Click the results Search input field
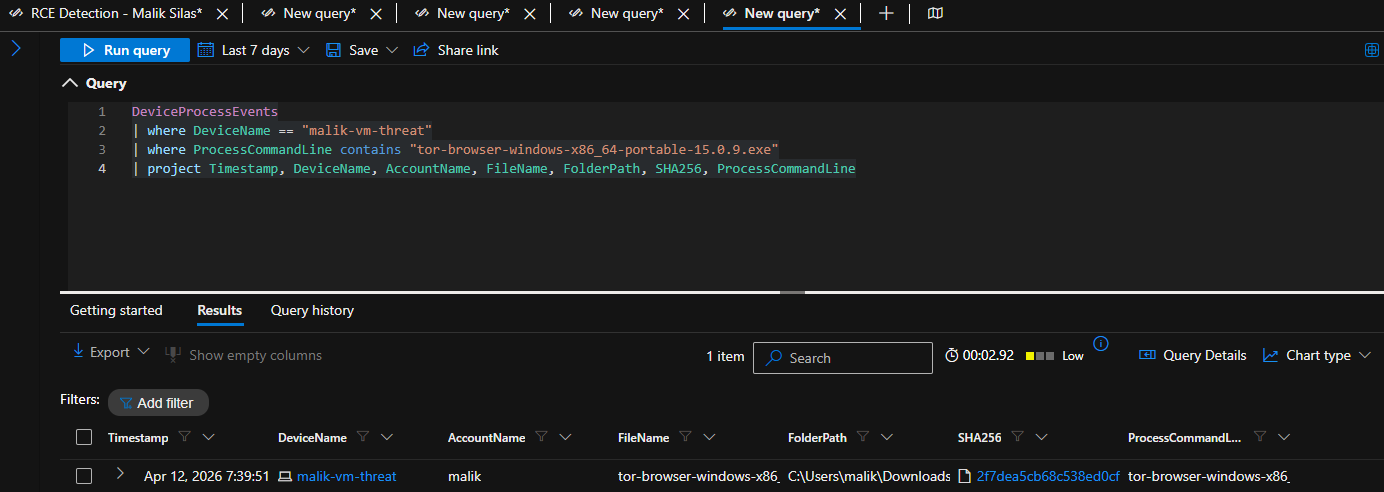The height and width of the screenshot is (492, 1384). tap(842, 358)
